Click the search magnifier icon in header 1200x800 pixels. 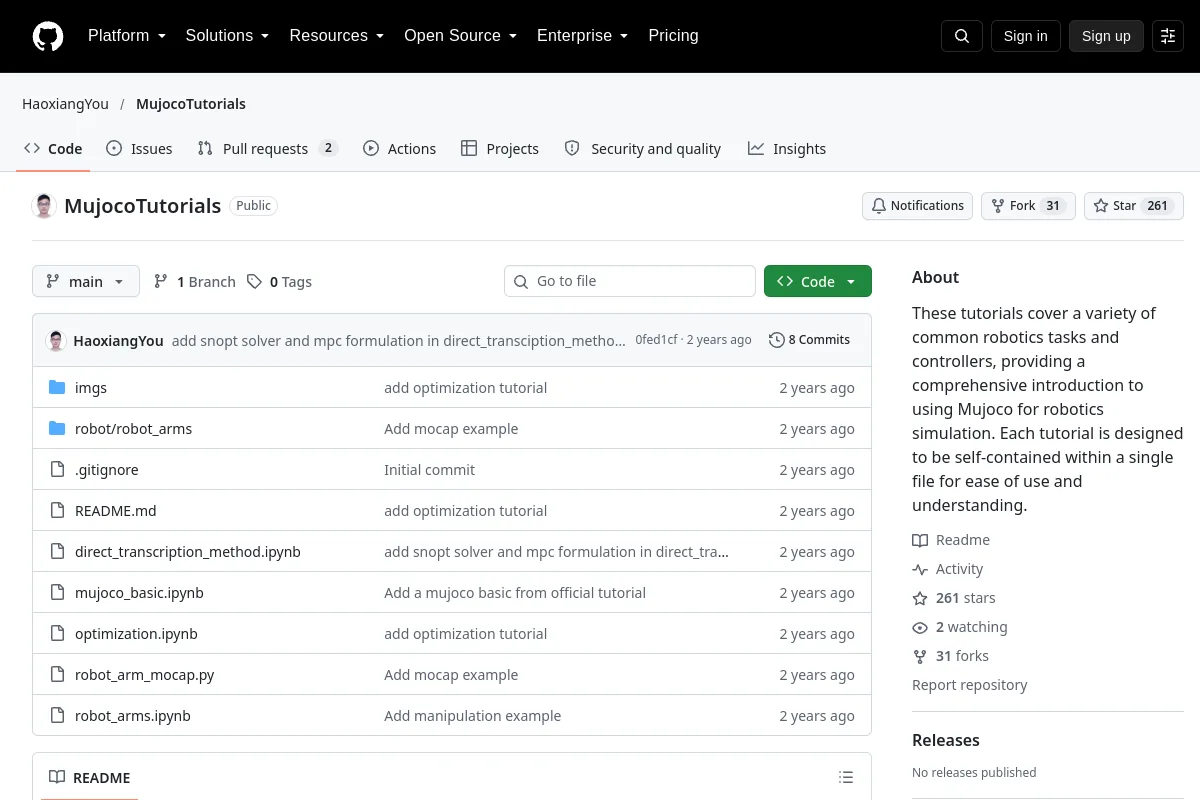click(962, 36)
